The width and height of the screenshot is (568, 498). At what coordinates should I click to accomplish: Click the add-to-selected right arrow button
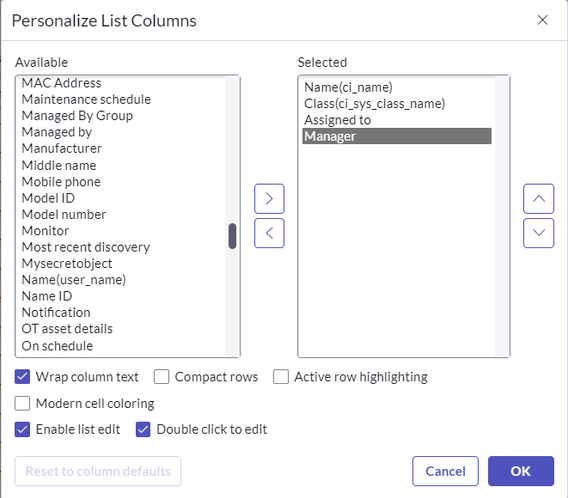coord(269,198)
